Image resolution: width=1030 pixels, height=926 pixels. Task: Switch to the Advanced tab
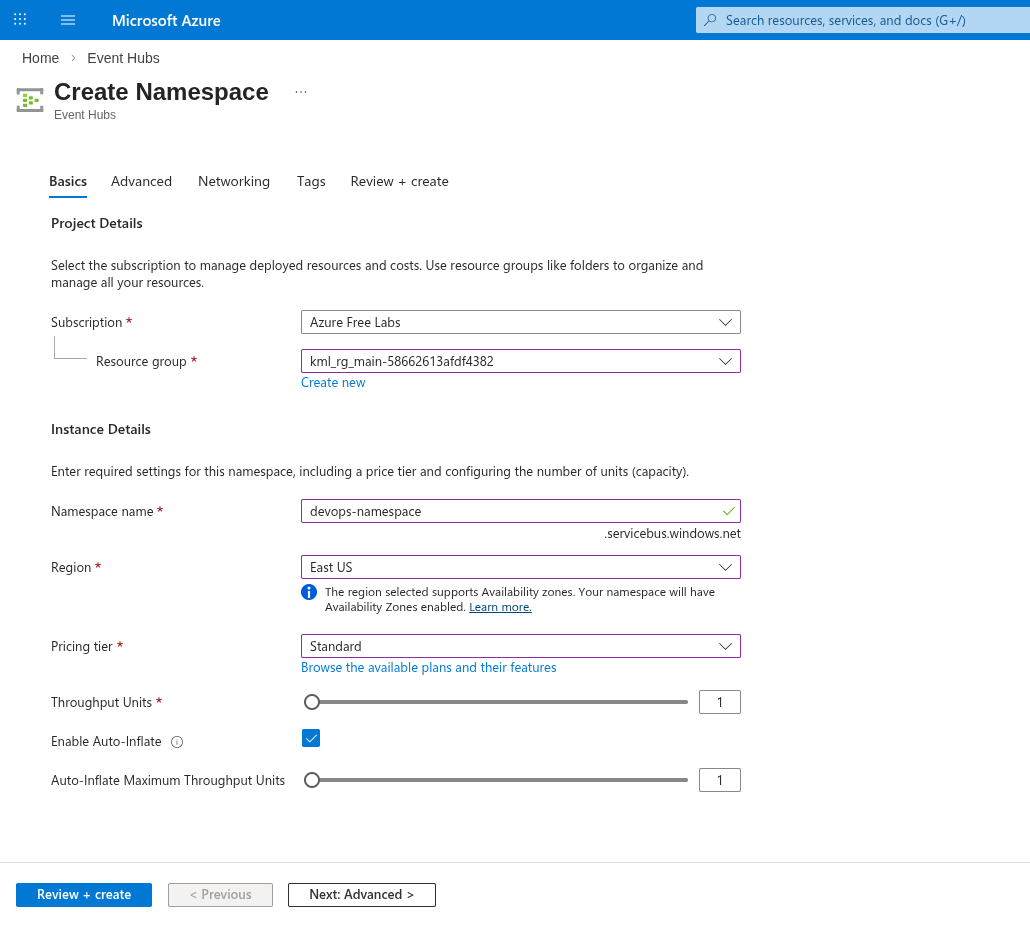click(x=141, y=181)
